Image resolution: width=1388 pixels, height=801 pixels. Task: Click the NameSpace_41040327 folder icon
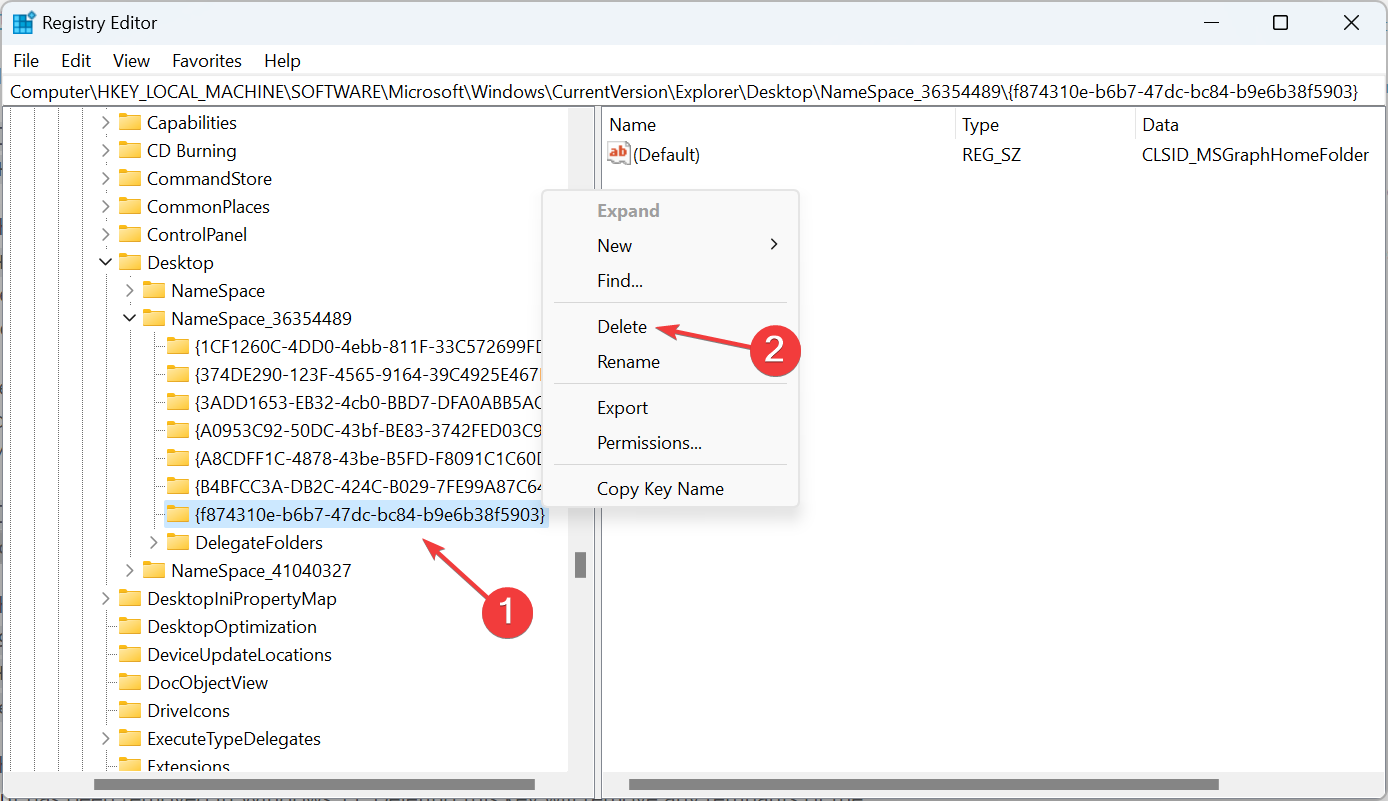click(154, 571)
